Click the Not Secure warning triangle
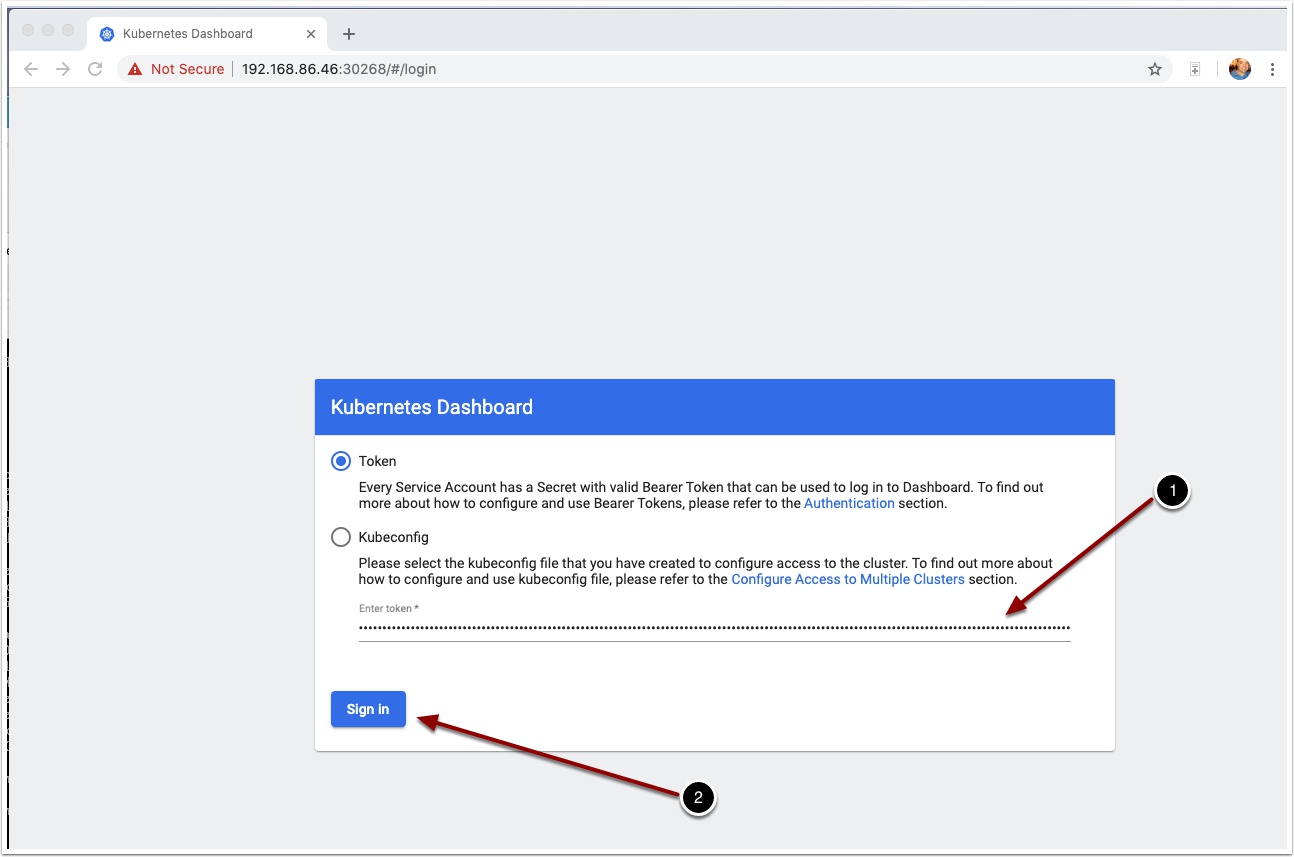 tap(135, 69)
